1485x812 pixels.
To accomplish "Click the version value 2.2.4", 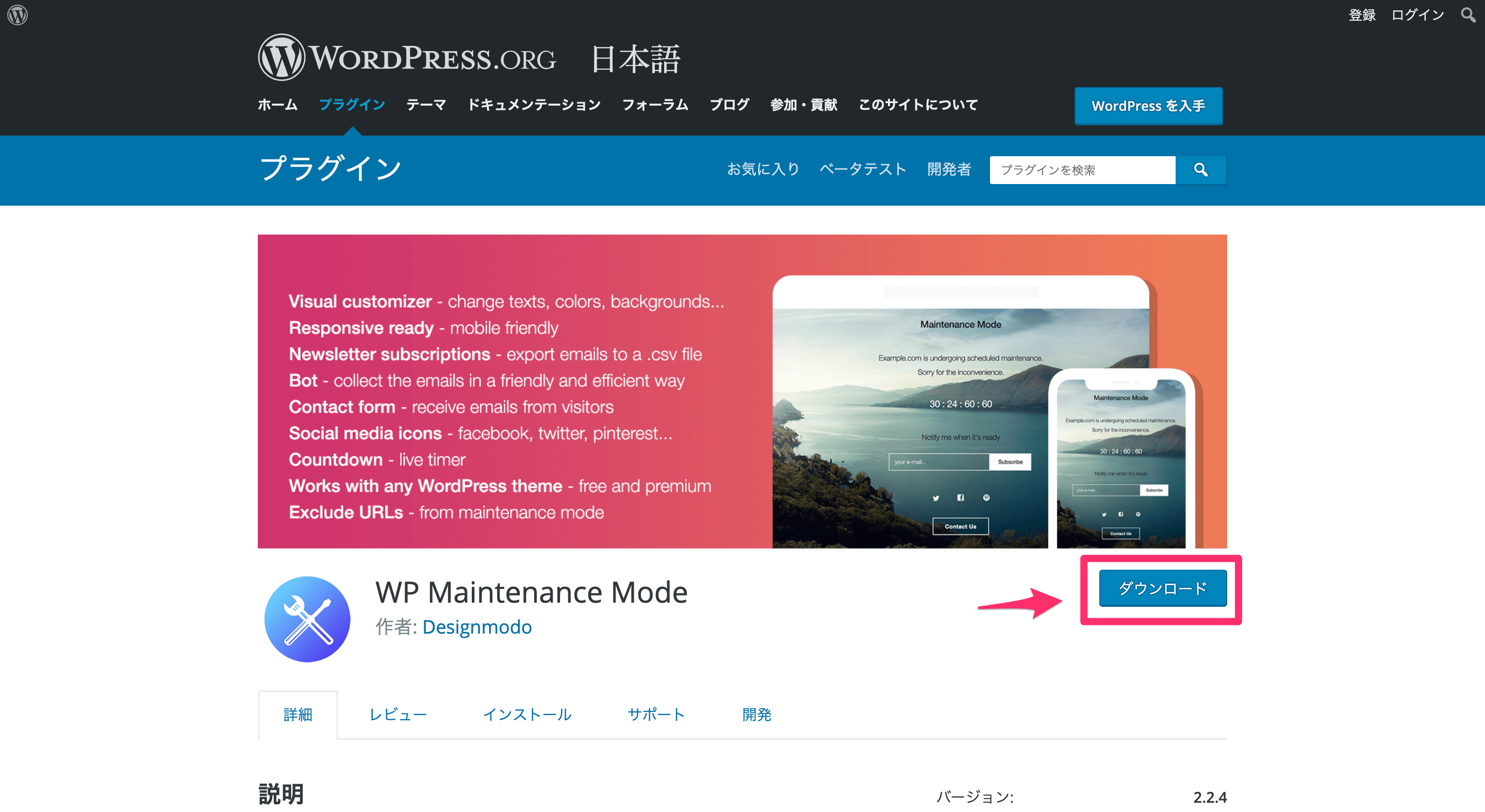I will (1210, 797).
